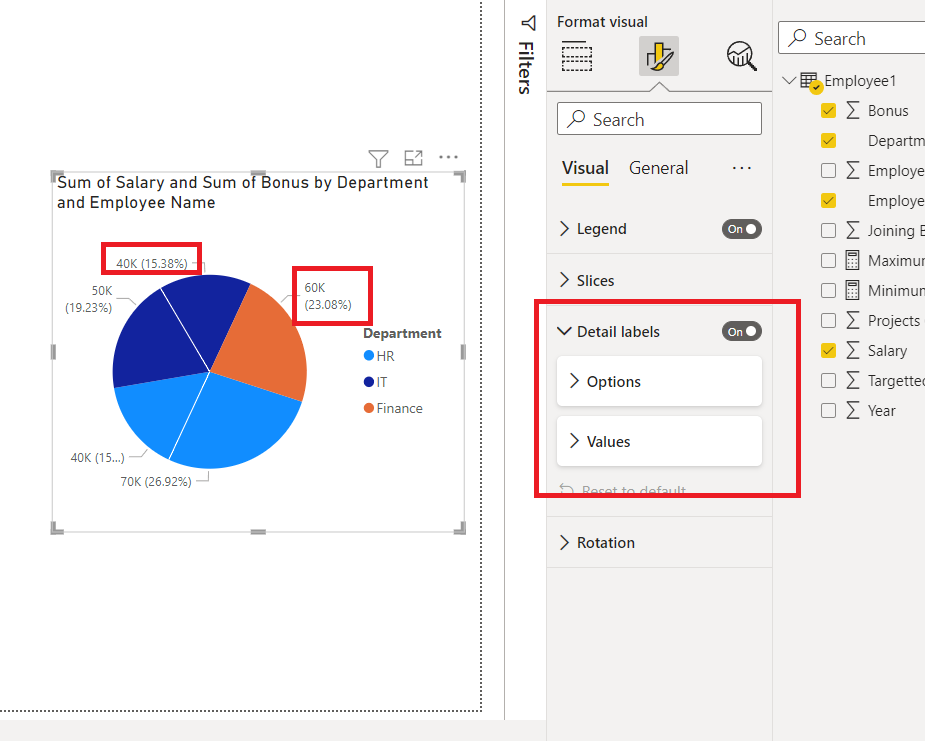Expand the Rotation section
This screenshot has width=925, height=741.
tap(565, 543)
